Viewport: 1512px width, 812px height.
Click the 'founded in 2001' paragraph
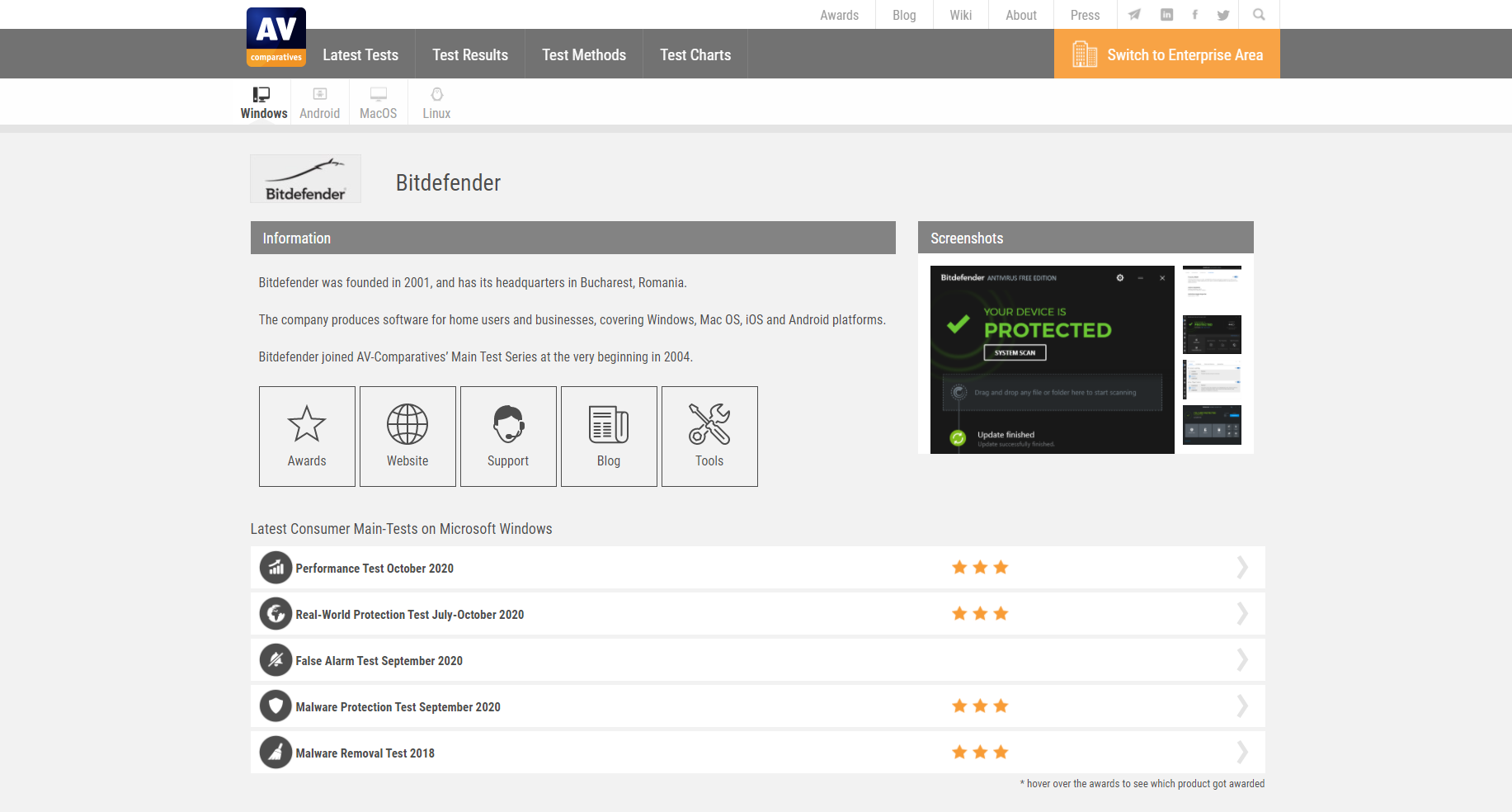(473, 283)
